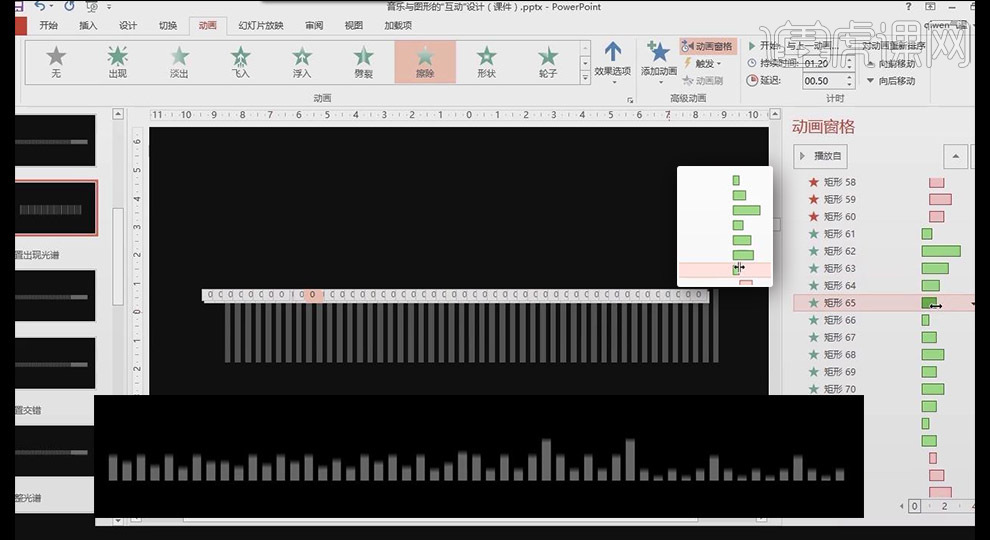
Task: Select the 出现 (Appear) animation effect
Action: coord(117,62)
